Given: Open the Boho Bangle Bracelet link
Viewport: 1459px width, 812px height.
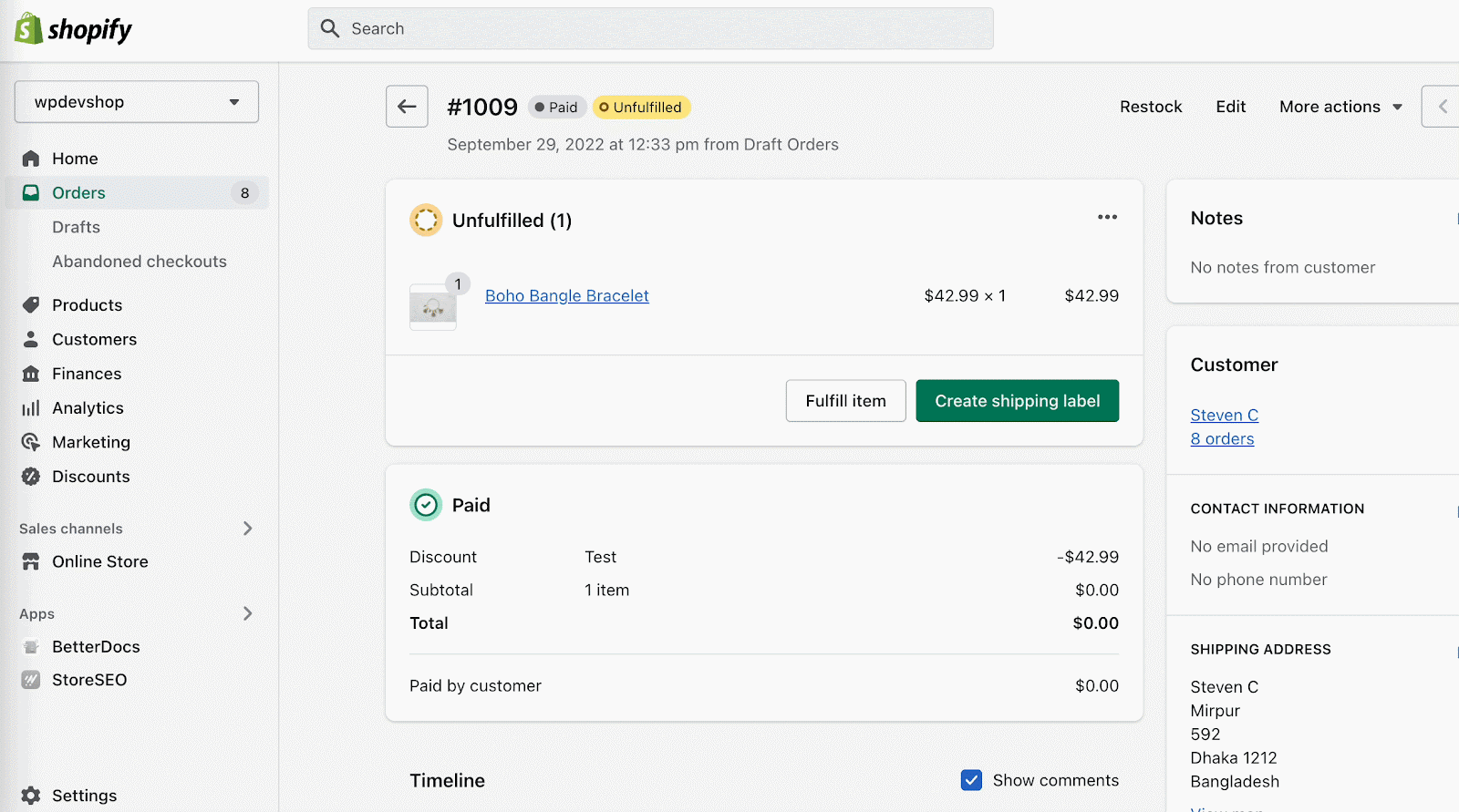Looking at the screenshot, I should (x=567, y=296).
